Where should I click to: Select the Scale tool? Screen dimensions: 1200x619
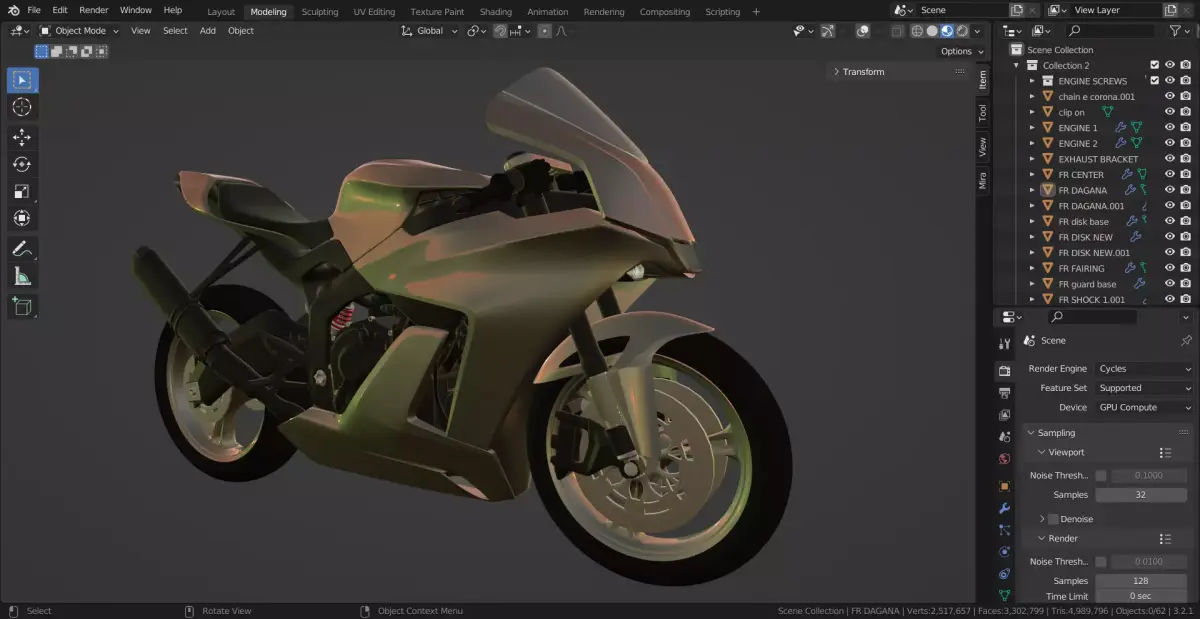22,191
